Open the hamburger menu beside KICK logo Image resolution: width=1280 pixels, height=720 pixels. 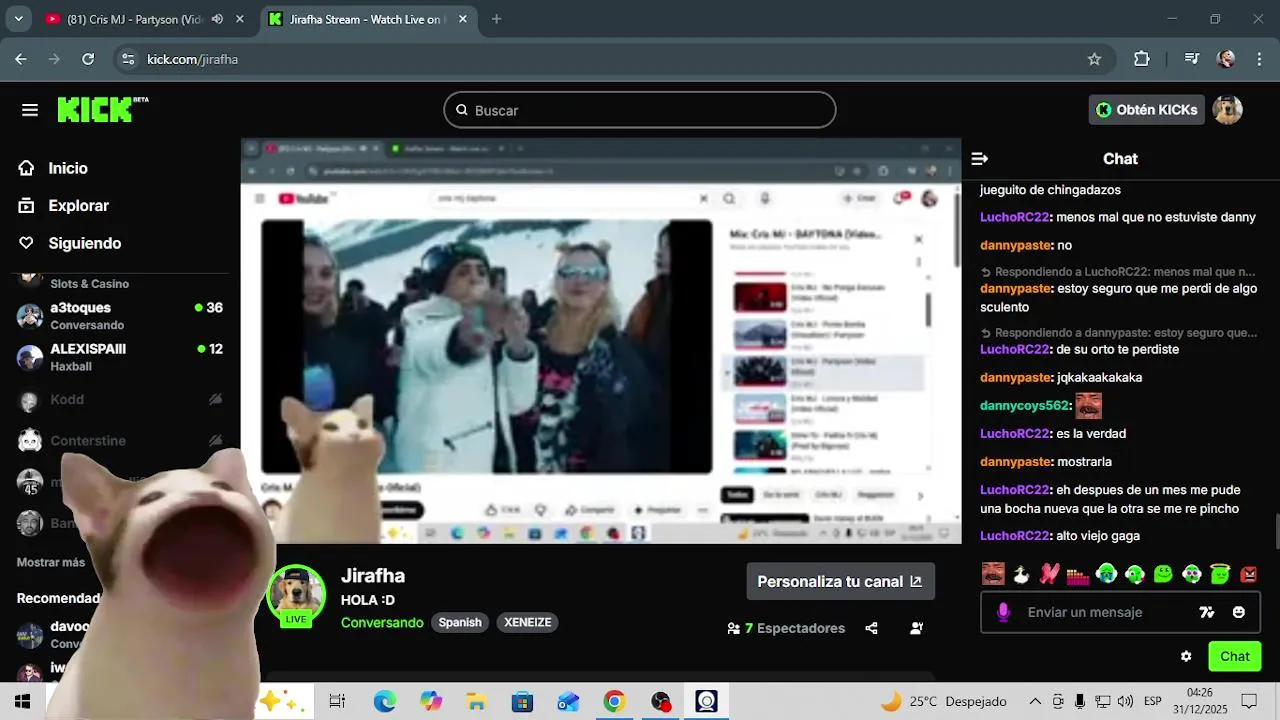(x=30, y=110)
